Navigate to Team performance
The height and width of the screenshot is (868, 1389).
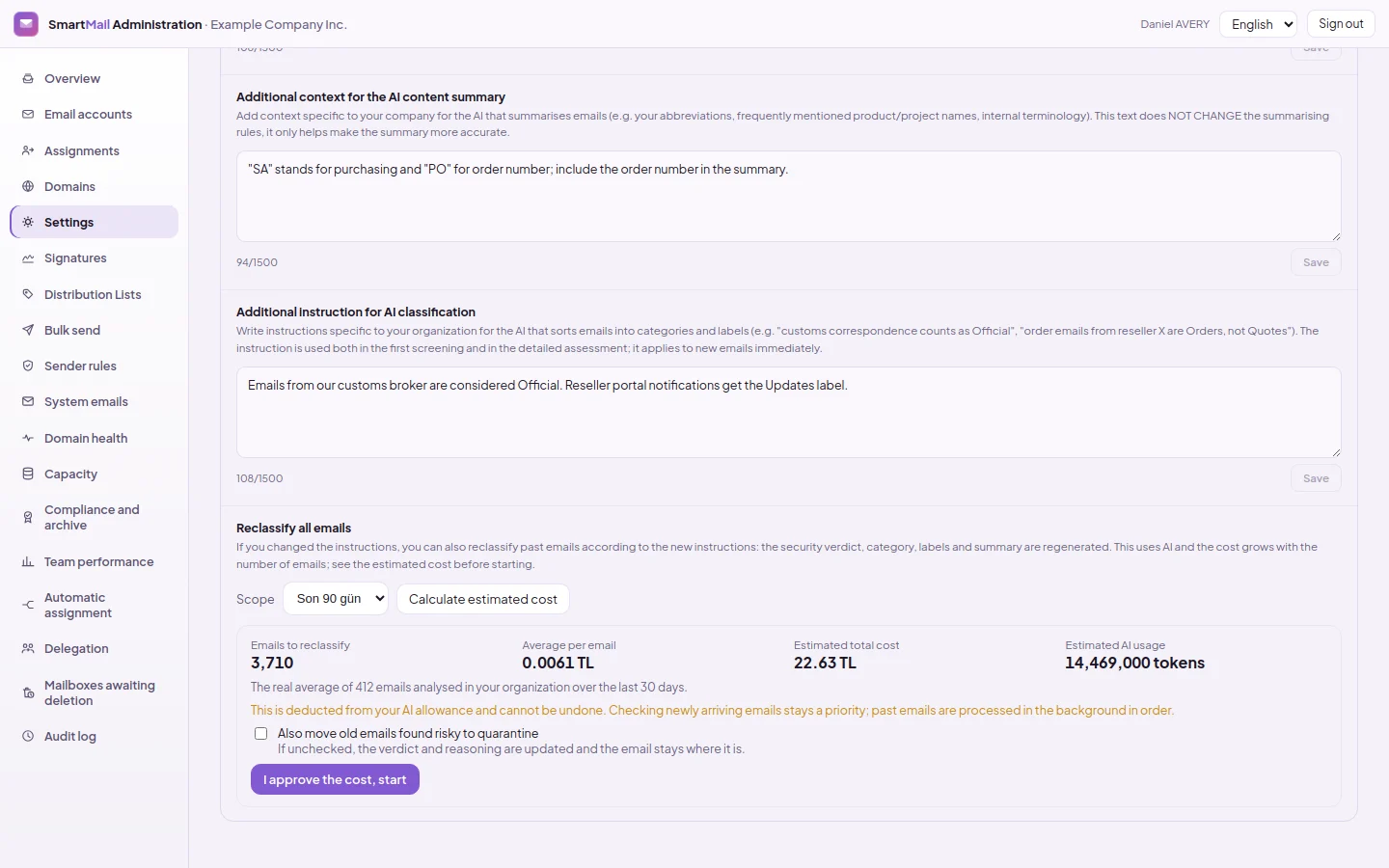(x=94, y=562)
